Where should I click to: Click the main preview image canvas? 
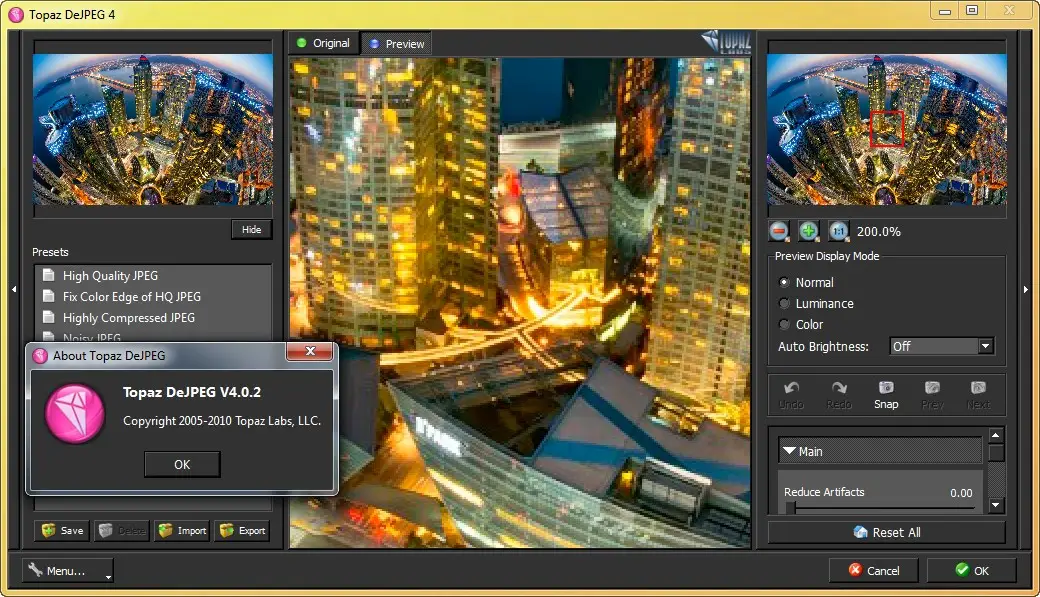tap(520, 302)
